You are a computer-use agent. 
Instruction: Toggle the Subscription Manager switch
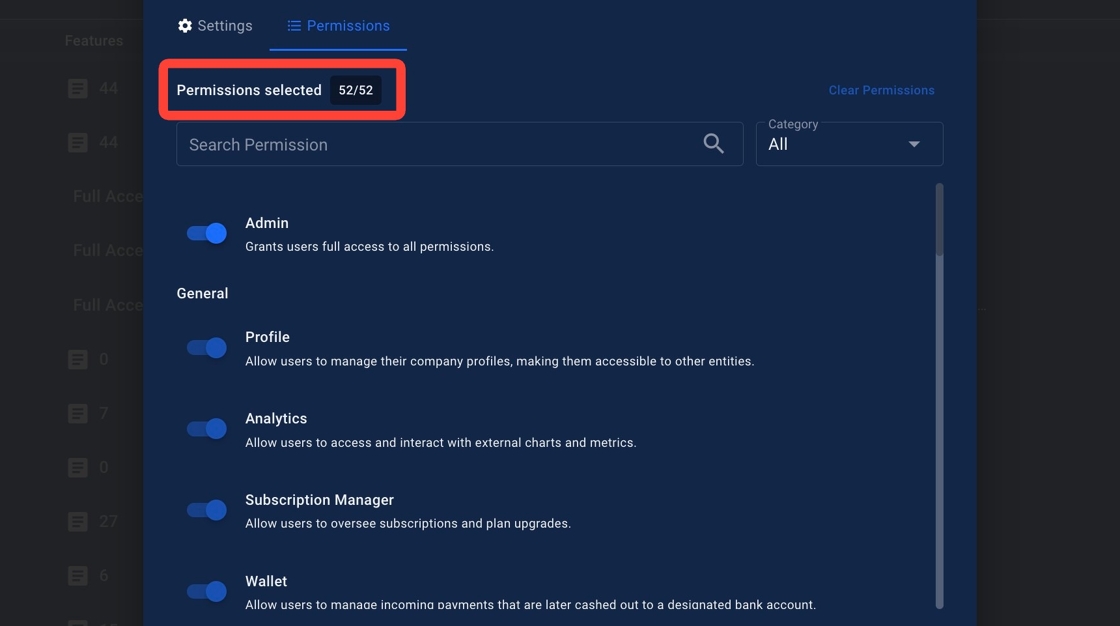coord(206,510)
